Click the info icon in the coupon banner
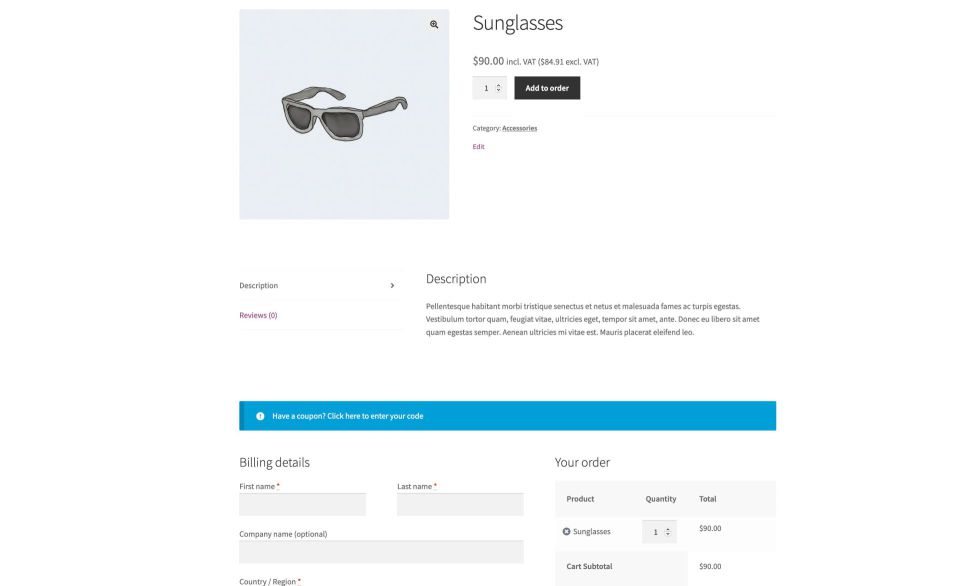Viewport: 960px width, 586px height. pos(260,416)
